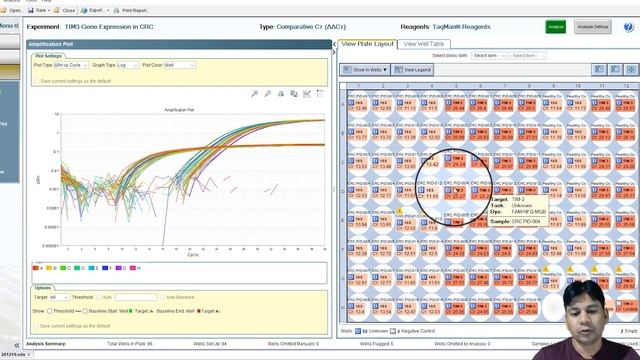Screen dimensions: 640x360
Task: Open the Graph Type Log dropdown
Action: tap(128, 65)
